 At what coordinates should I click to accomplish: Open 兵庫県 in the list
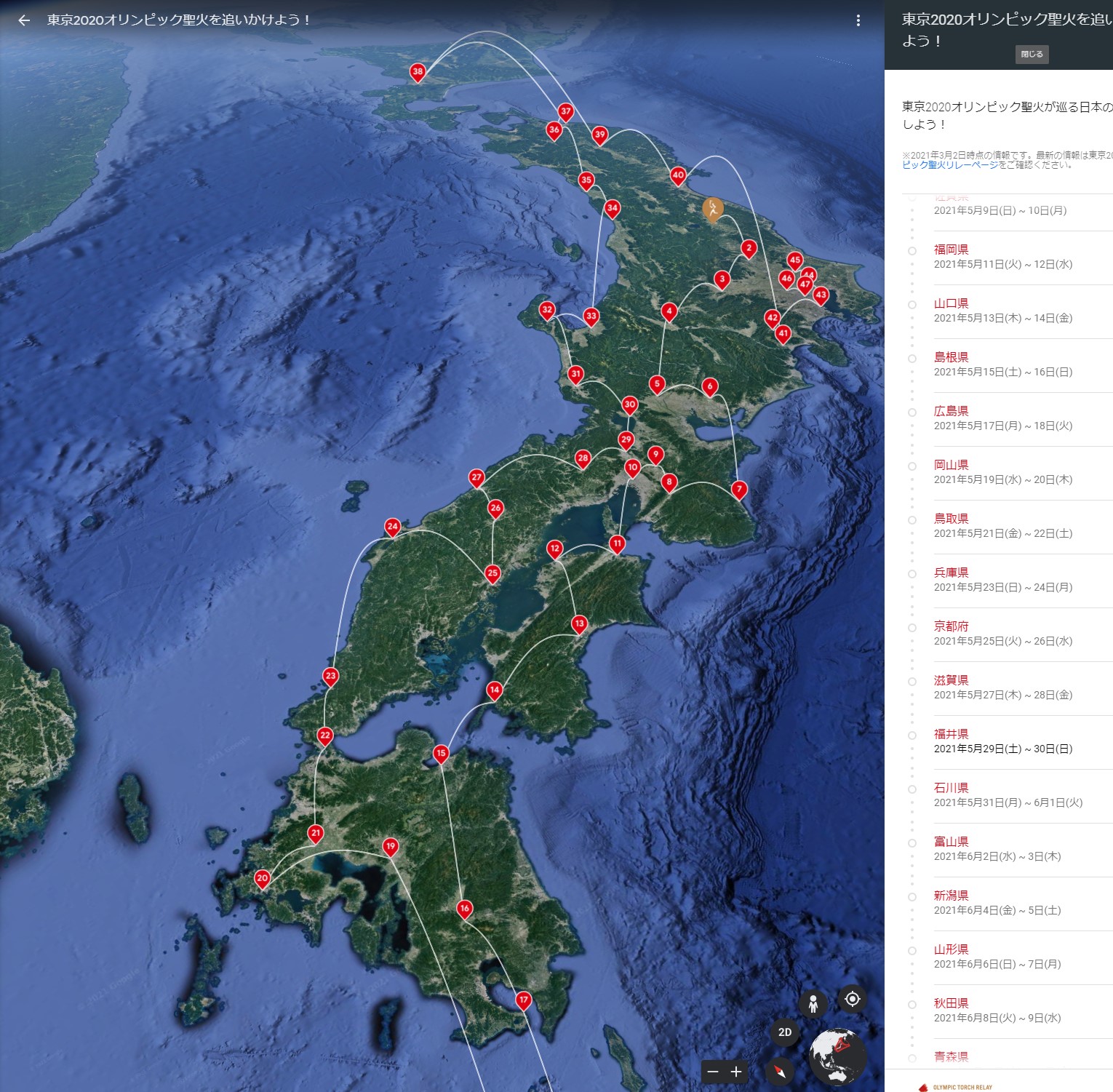tap(952, 573)
